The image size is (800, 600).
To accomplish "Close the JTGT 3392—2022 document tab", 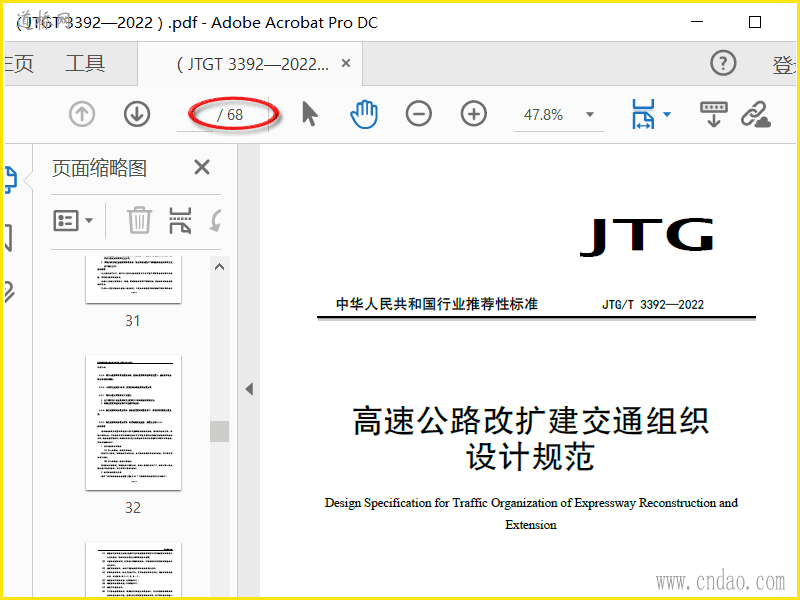I will click(346, 63).
